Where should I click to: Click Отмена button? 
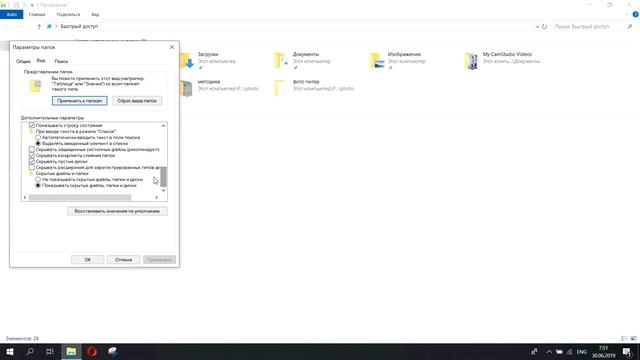coord(123,260)
